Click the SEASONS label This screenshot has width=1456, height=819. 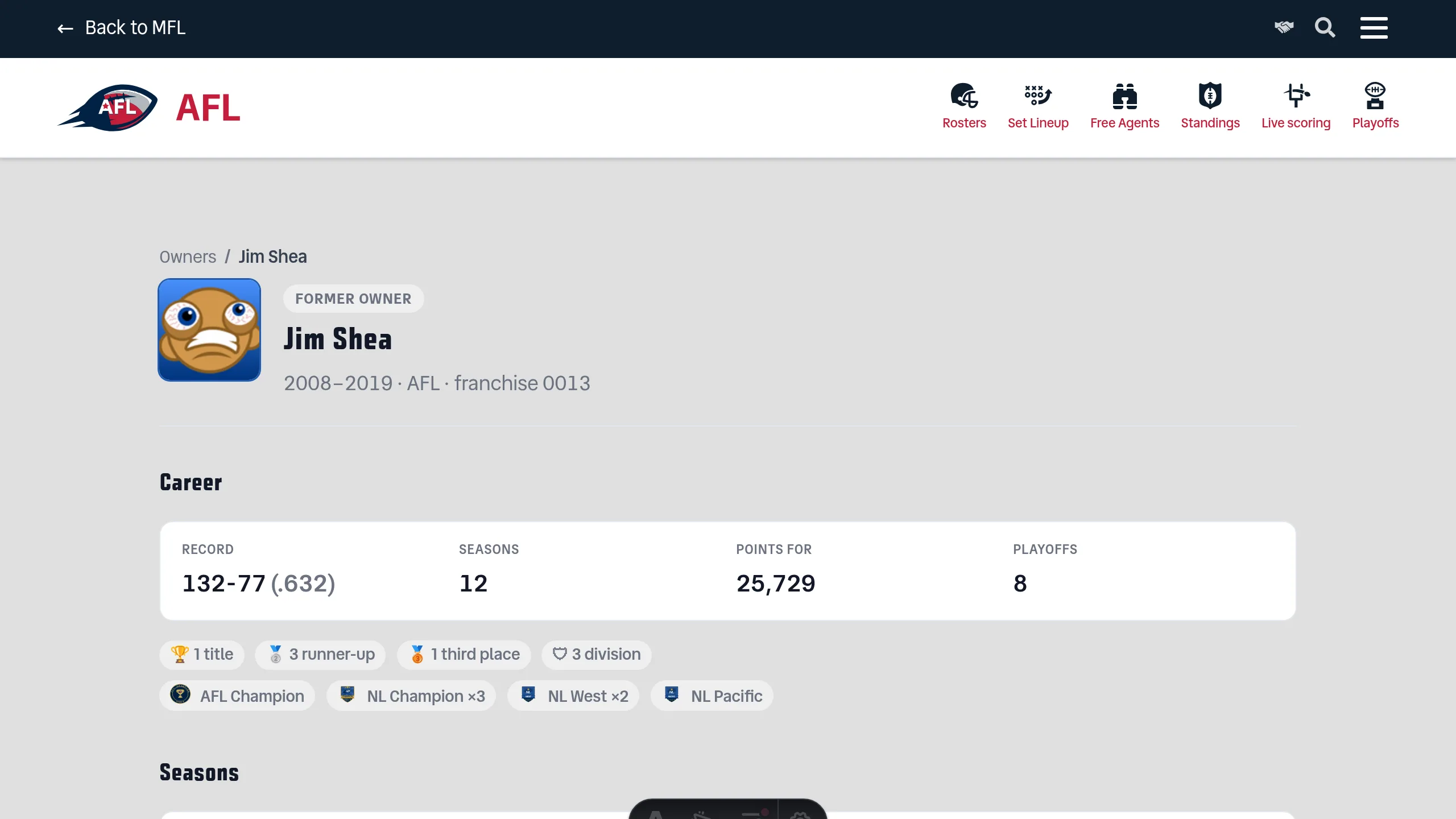point(489,549)
